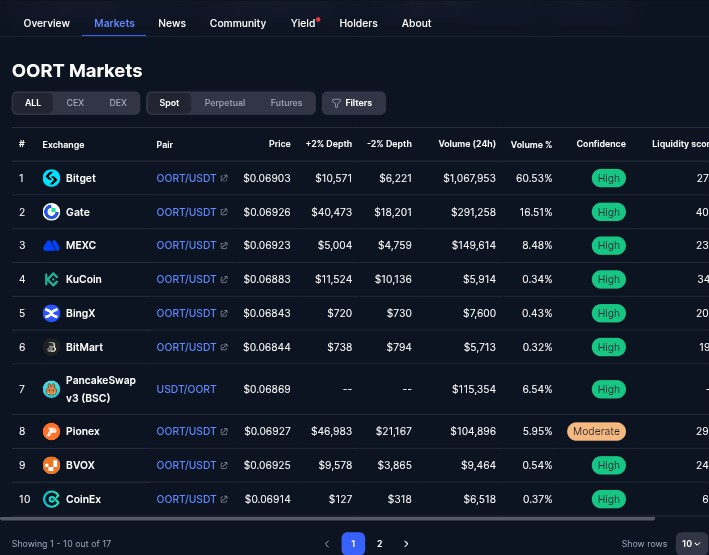Open external link icon in BingX row
The height and width of the screenshot is (555, 709).
224,313
